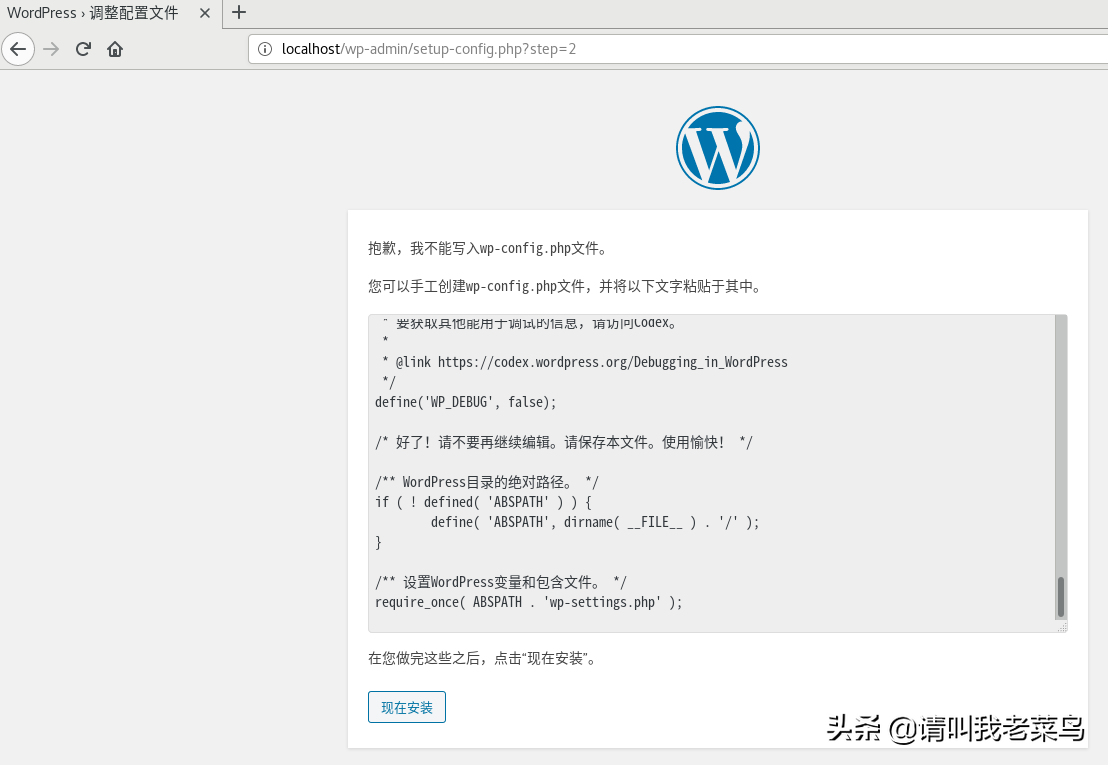Open a new browser tab
Image resolution: width=1108 pixels, height=765 pixels.
click(239, 12)
